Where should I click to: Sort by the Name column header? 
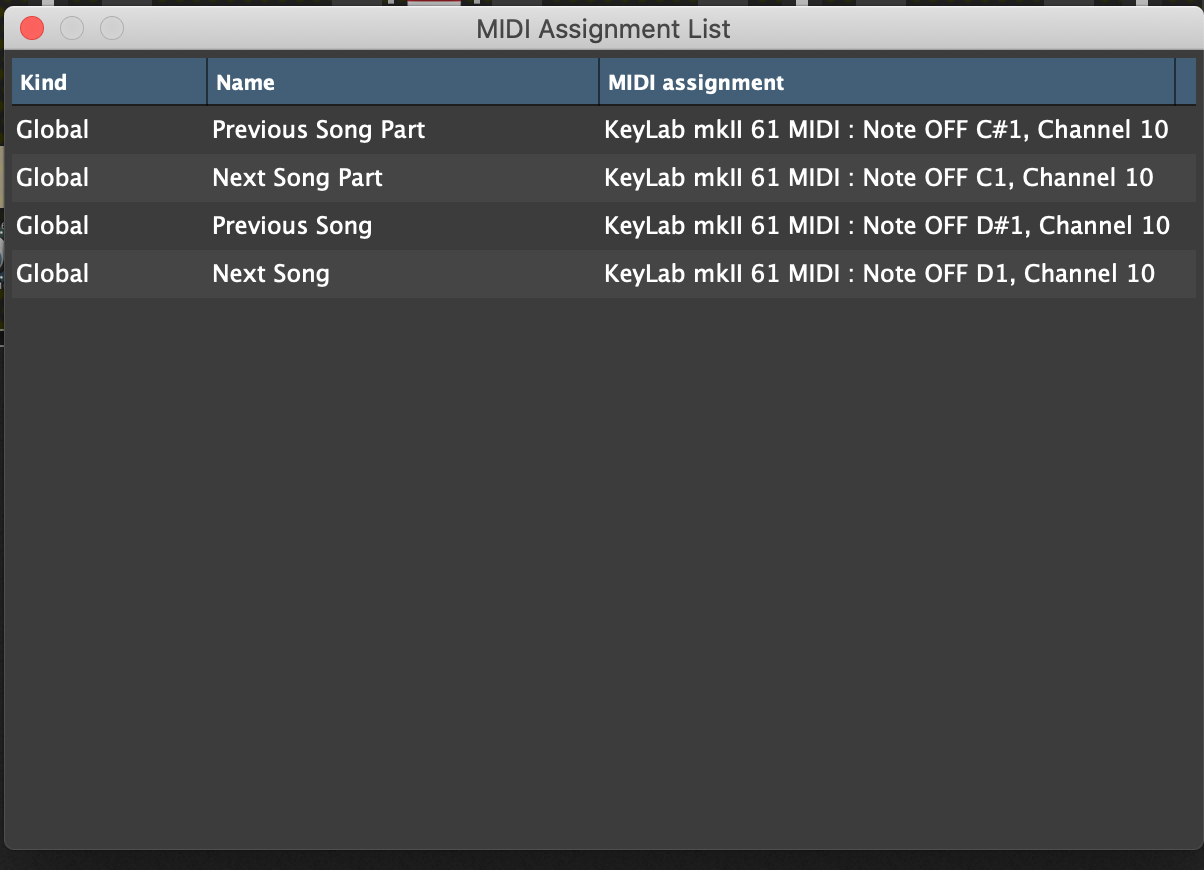(402, 82)
